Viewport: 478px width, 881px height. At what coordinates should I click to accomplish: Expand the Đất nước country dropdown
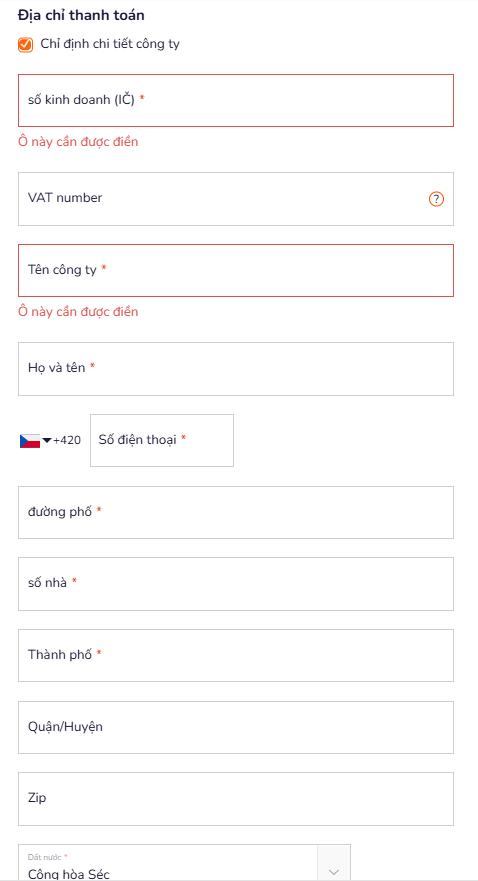coord(184,862)
